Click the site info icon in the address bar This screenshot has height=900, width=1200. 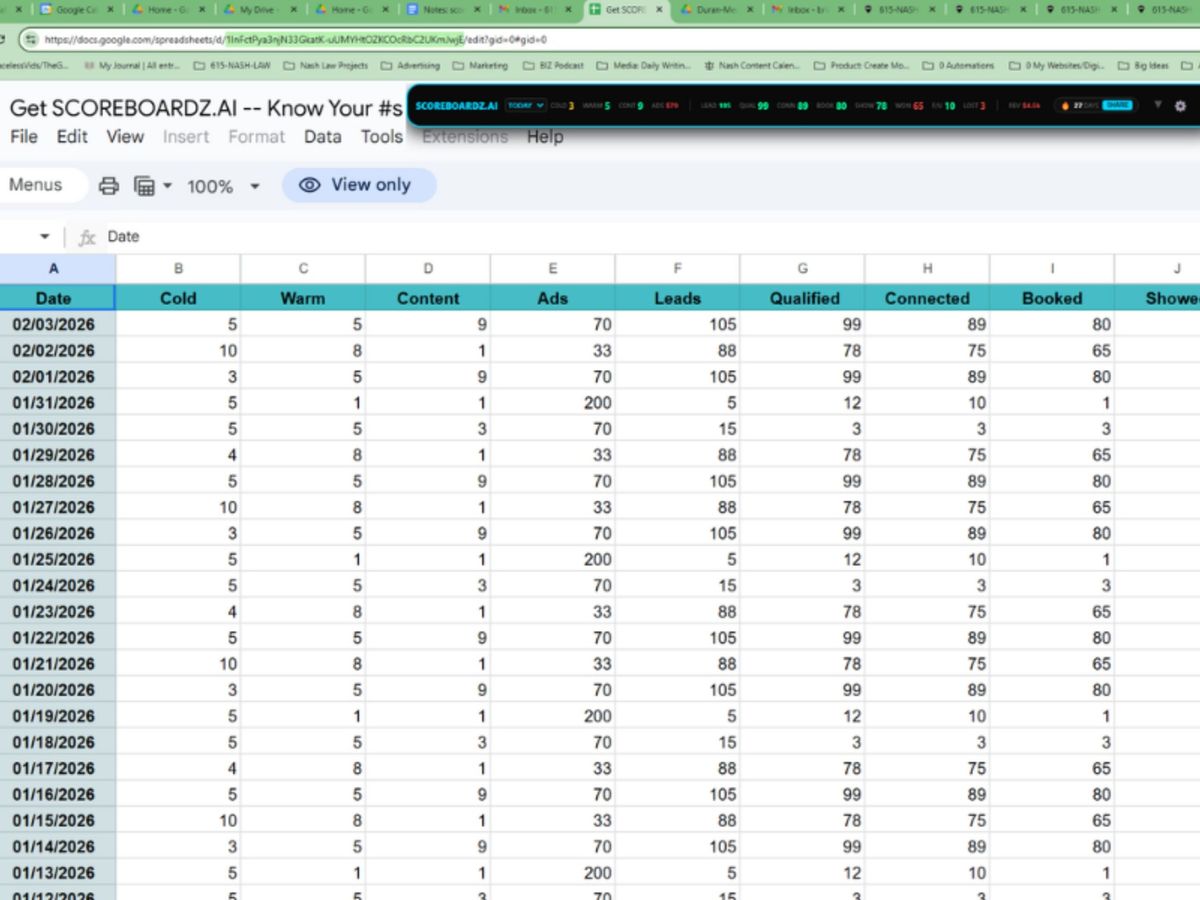click(x=31, y=40)
